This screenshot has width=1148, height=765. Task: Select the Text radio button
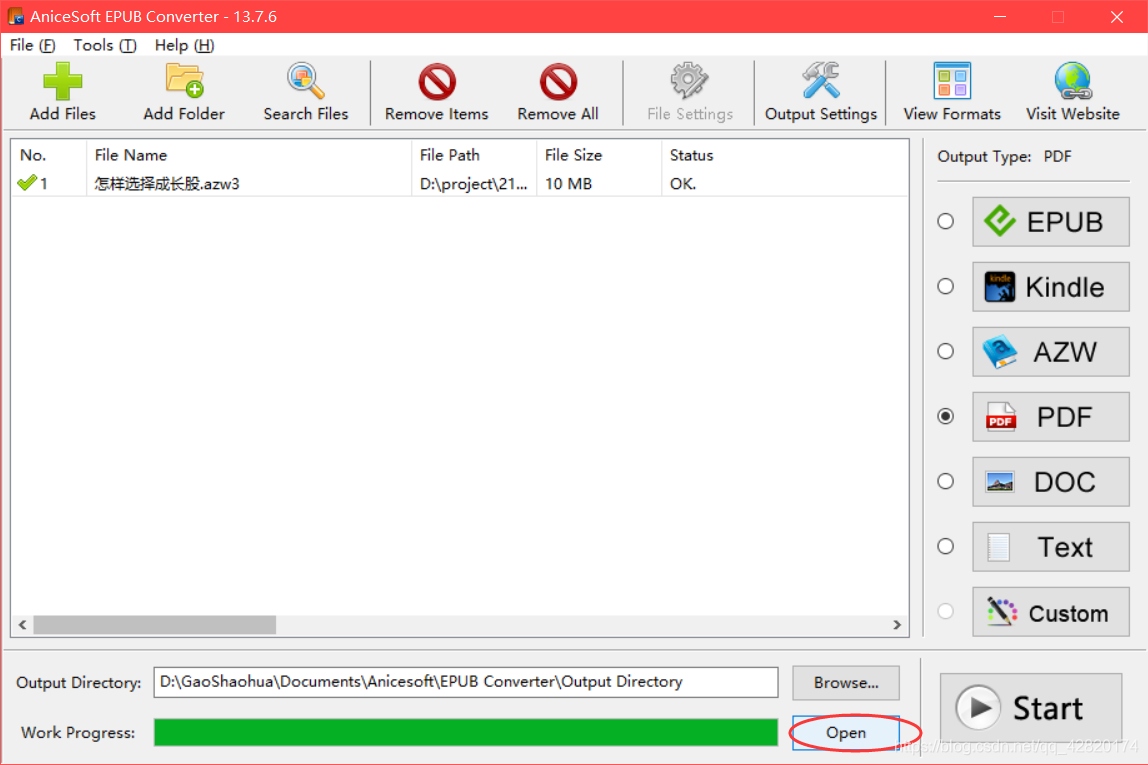point(946,546)
